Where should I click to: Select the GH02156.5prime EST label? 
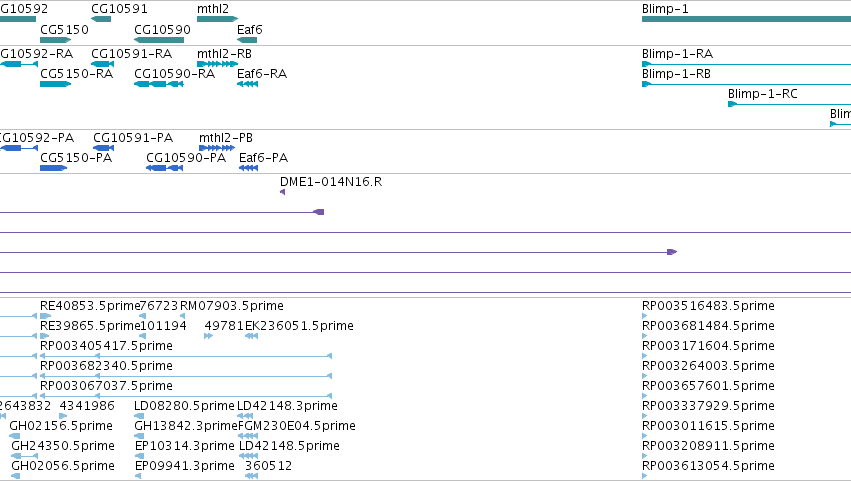point(61,426)
